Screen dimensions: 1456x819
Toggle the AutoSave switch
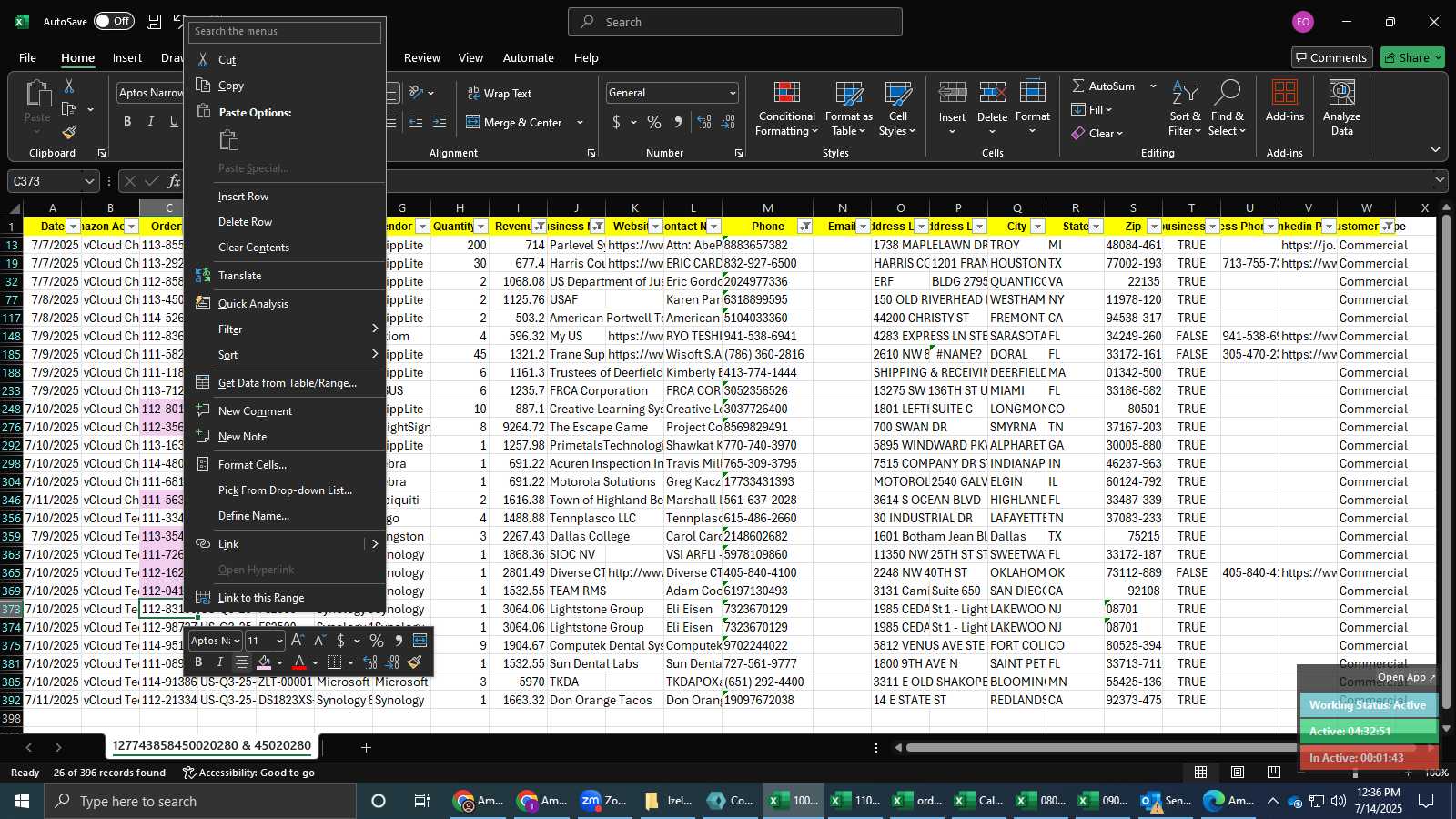point(113,21)
